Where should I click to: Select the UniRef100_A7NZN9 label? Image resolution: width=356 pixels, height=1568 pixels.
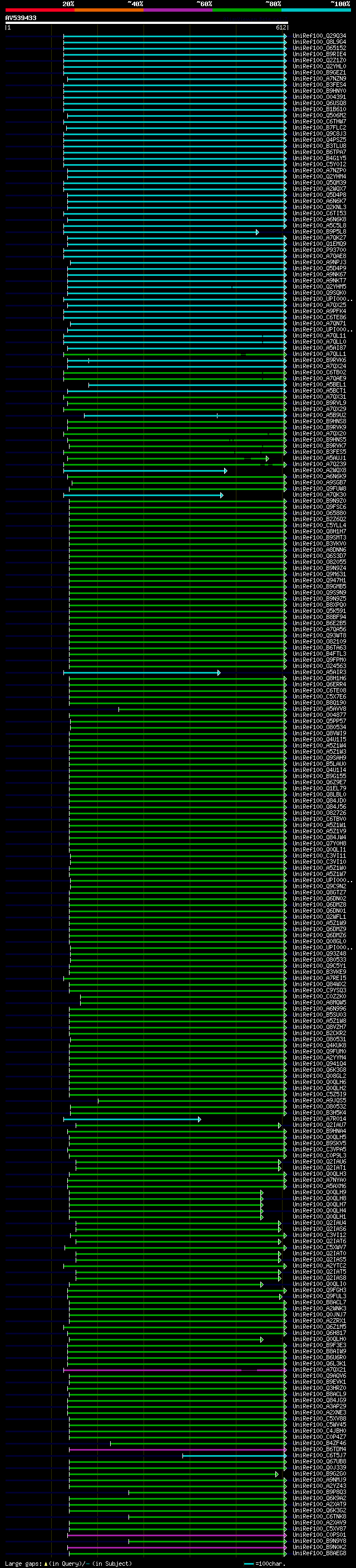(319, 78)
